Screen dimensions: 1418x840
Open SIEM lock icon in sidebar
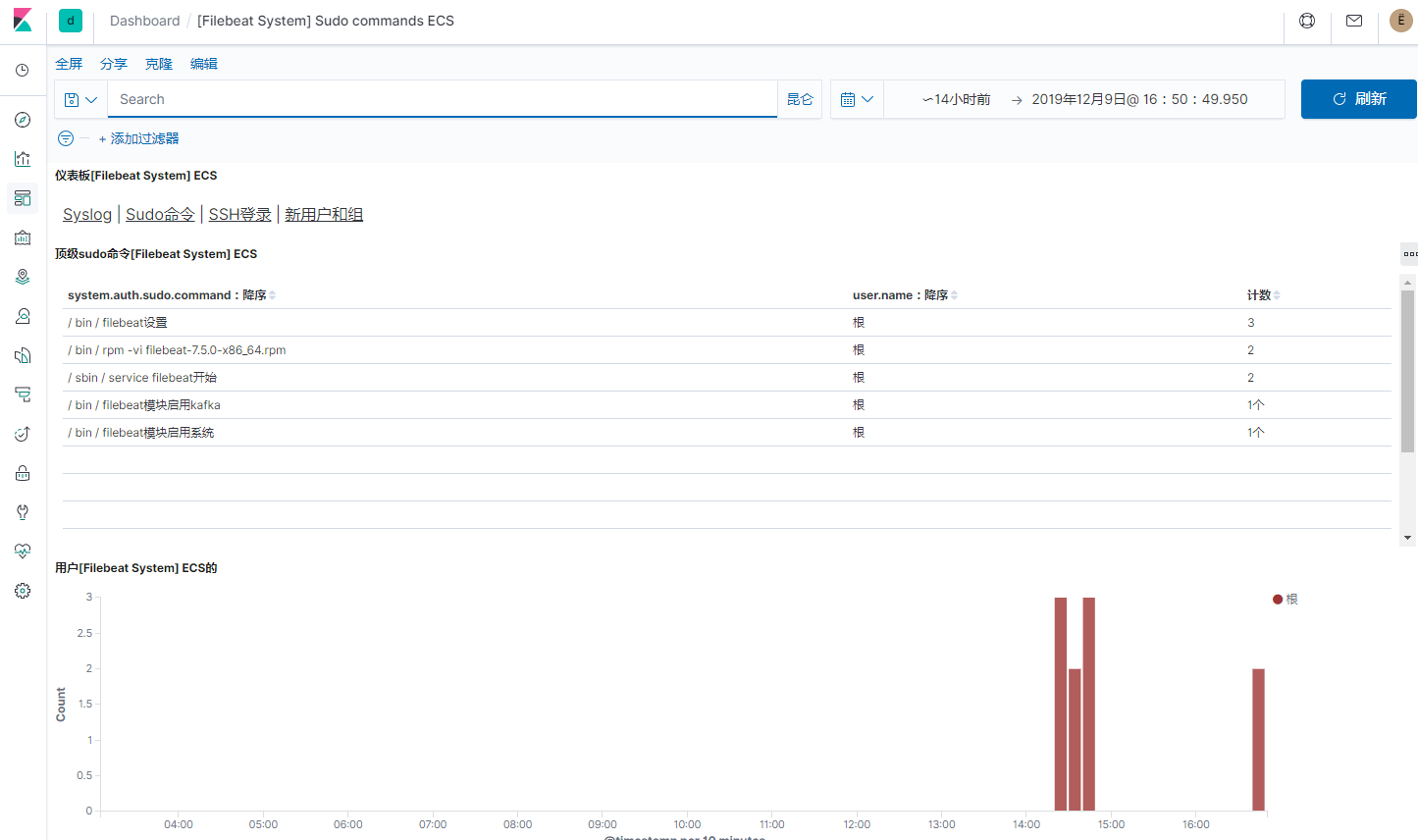23,473
